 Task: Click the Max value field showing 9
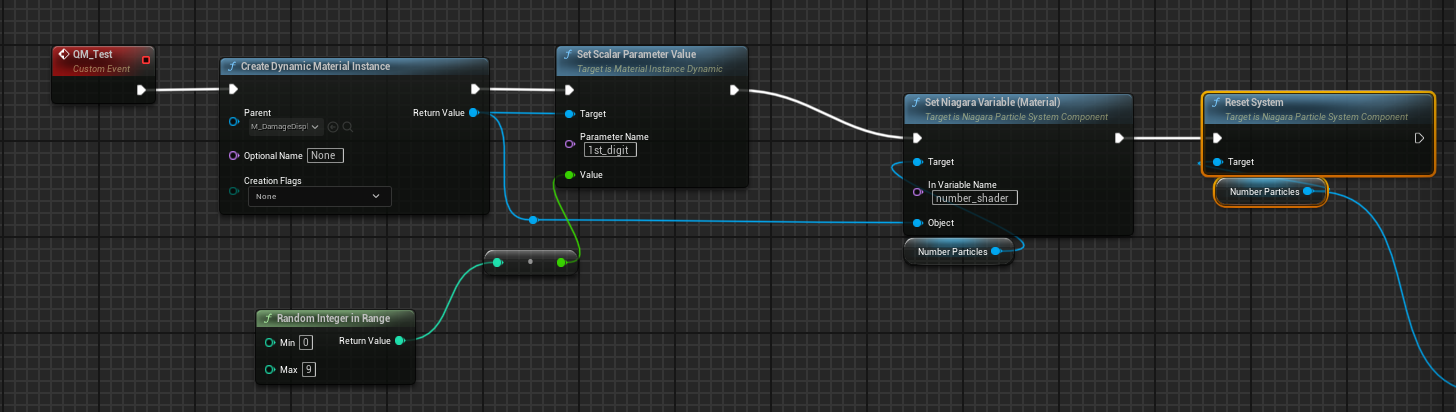[310, 370]
